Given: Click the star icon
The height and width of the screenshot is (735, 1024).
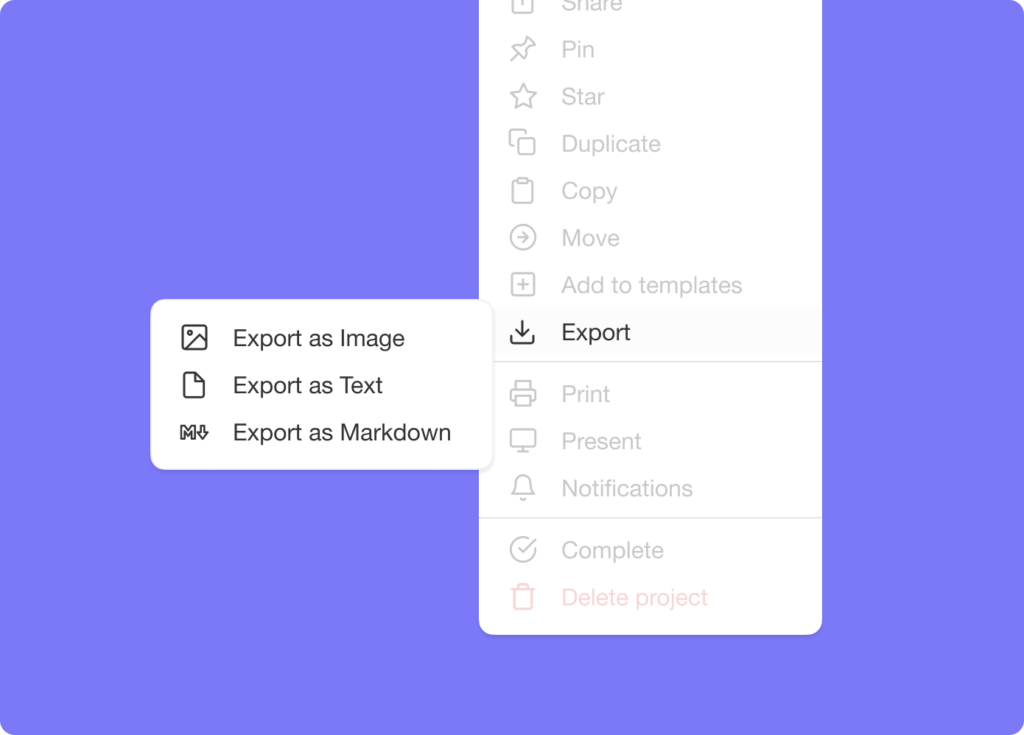Looking at the screenshot, I should [523, 97].
